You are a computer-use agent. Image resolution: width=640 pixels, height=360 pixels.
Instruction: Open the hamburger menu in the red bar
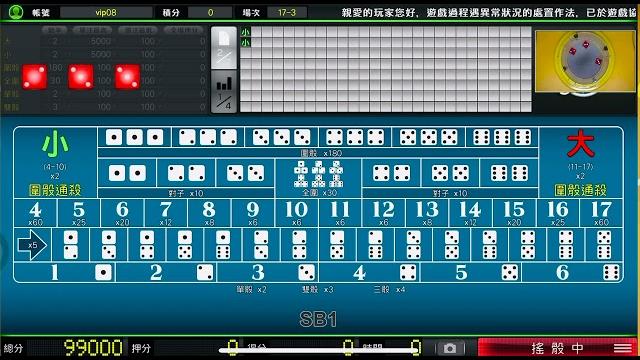(622, 348)
